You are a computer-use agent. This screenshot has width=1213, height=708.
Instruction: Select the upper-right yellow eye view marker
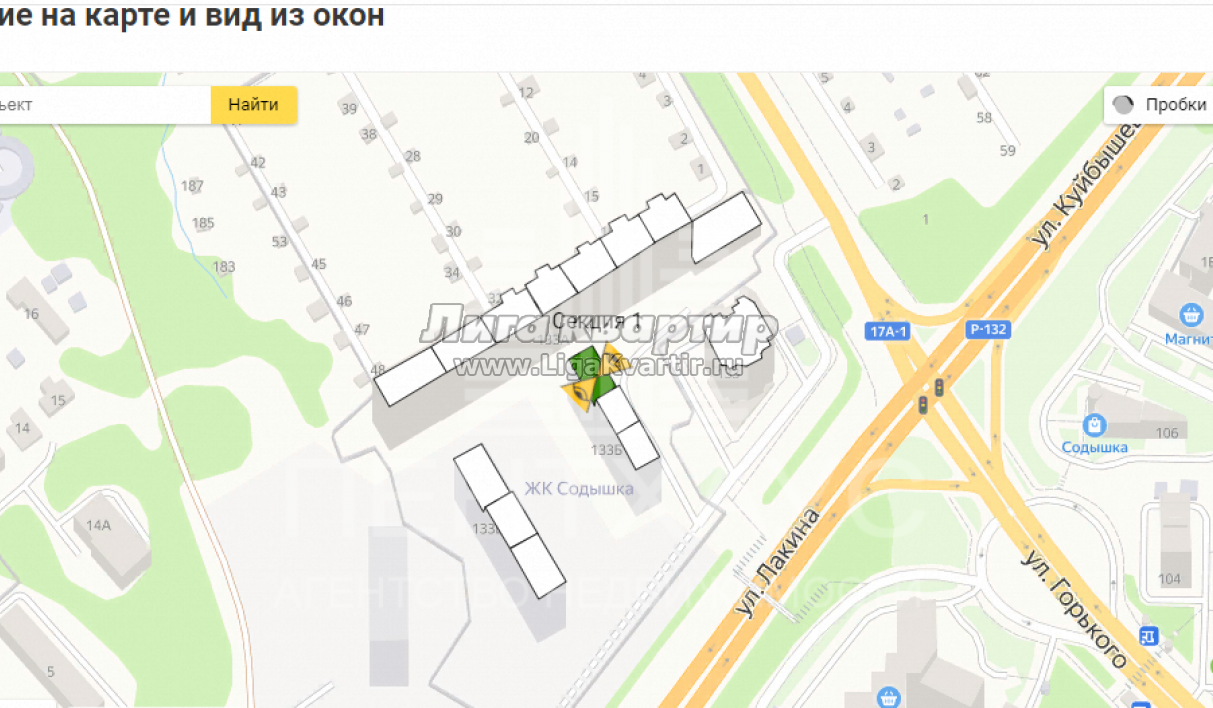click(612, 362)
